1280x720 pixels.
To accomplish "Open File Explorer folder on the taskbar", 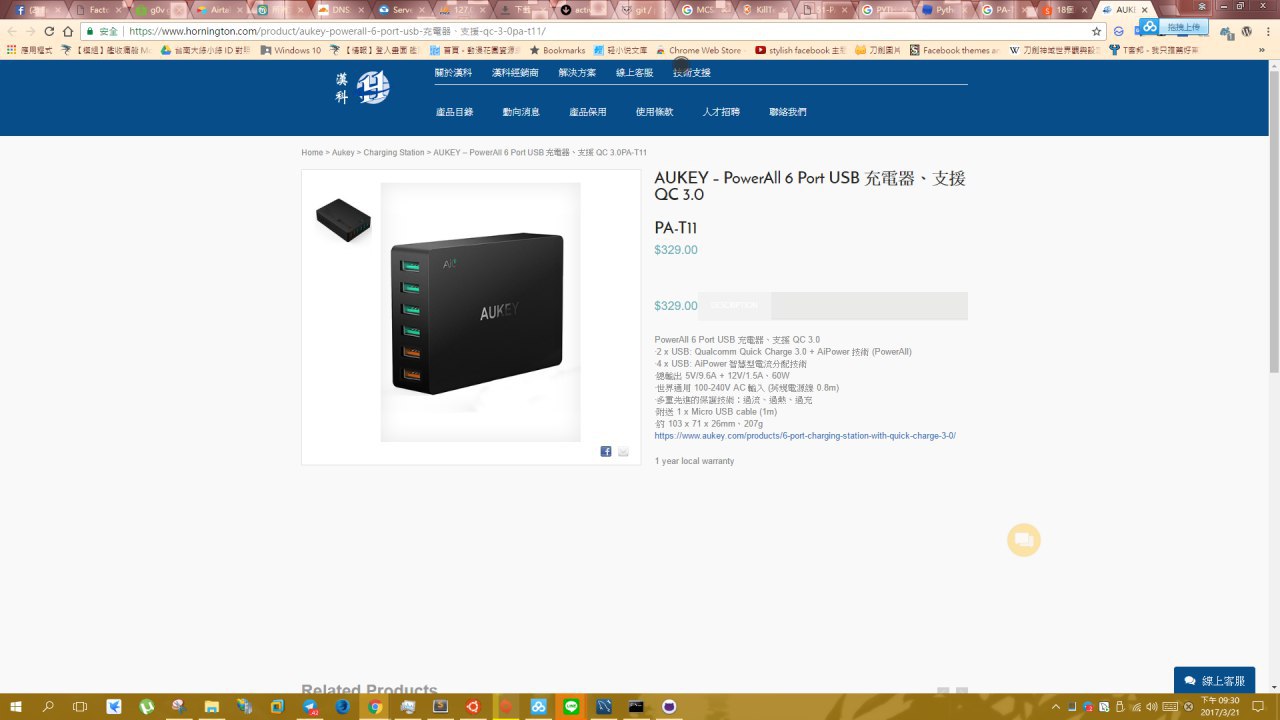I will click(212, 706).
